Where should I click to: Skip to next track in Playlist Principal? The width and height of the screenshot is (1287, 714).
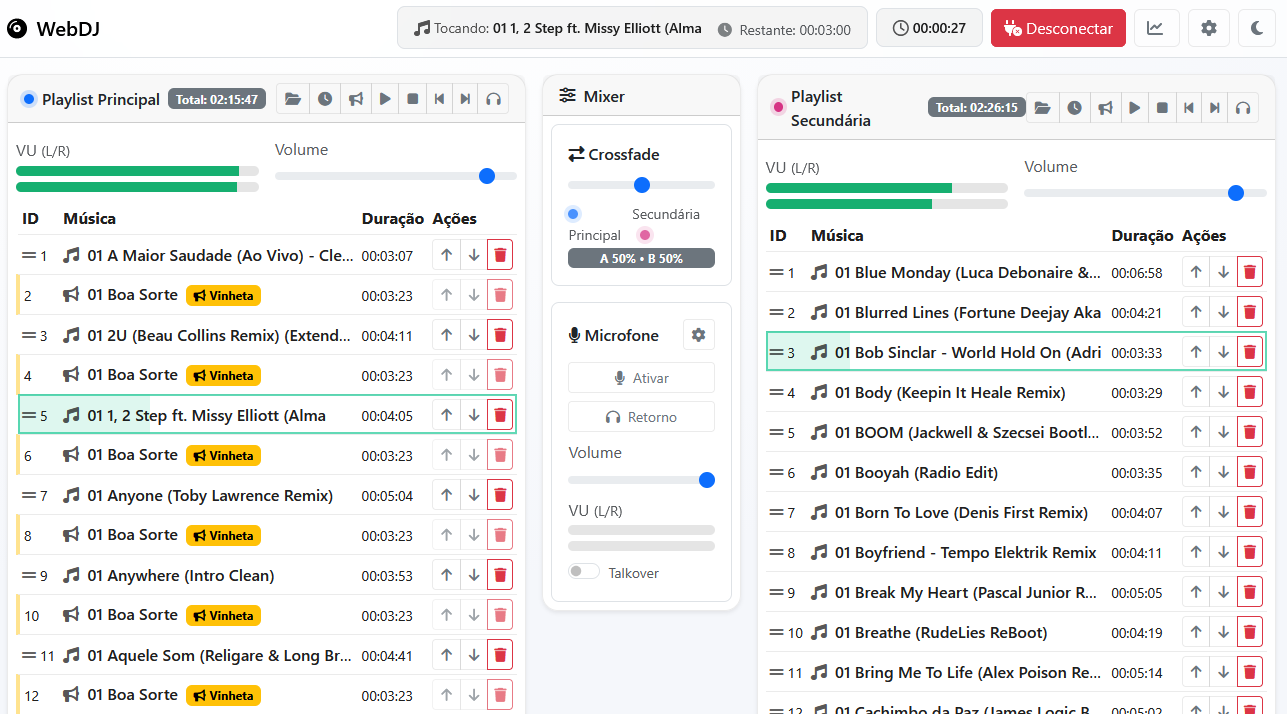click(465, 99)
